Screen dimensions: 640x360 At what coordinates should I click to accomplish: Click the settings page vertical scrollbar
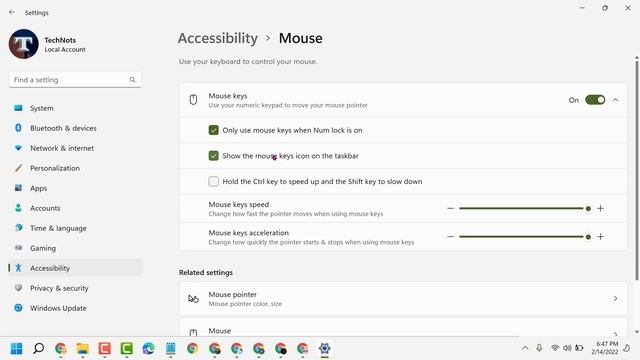pos(637,171)
